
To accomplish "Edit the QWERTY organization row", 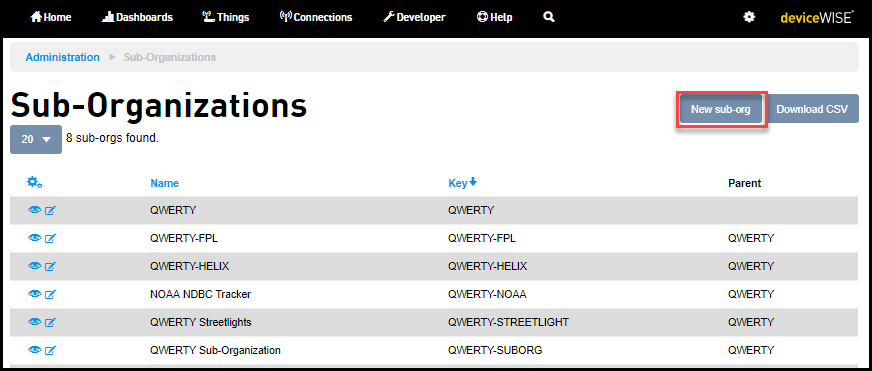I will click(x=50, y=210).
